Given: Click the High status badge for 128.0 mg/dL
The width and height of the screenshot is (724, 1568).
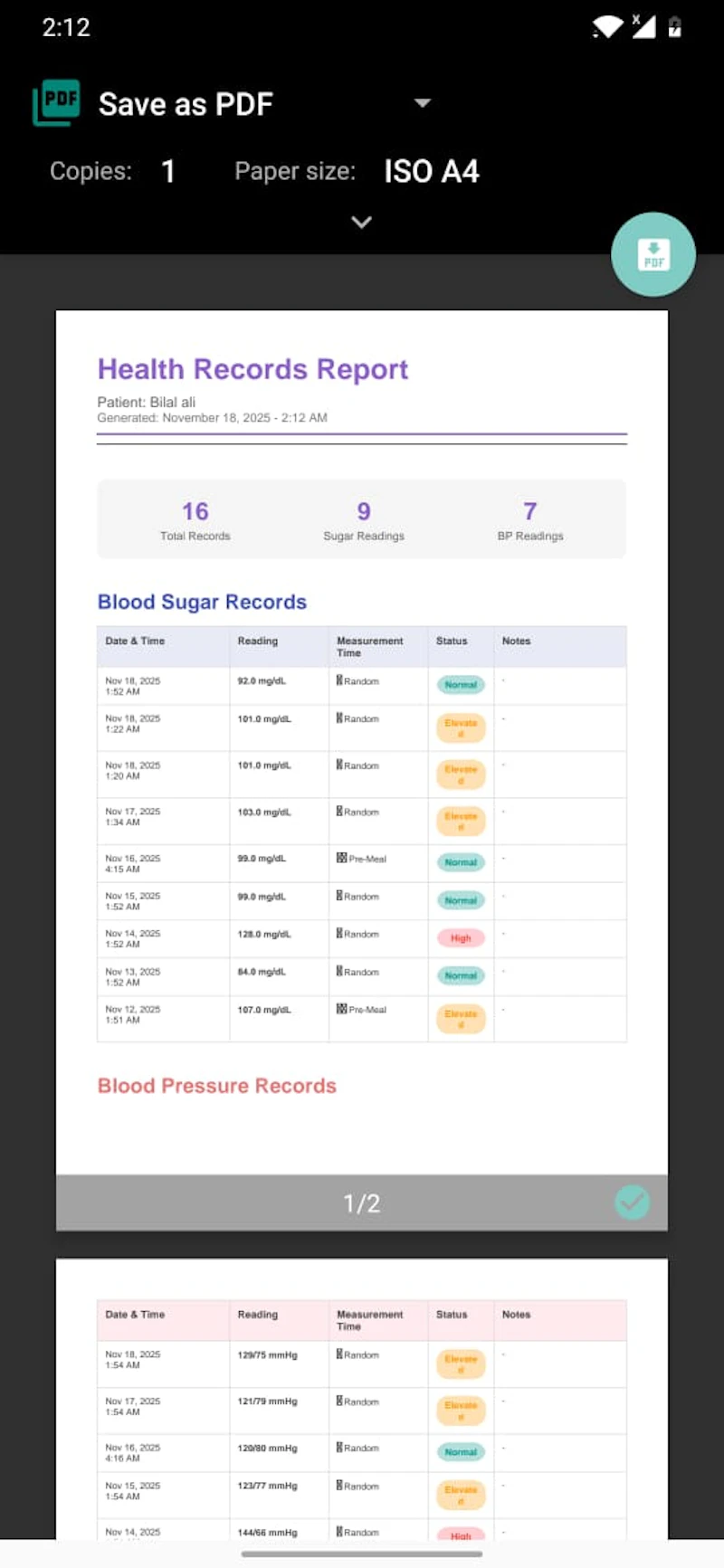Looking at the screenshot, I should click(461, 938).
